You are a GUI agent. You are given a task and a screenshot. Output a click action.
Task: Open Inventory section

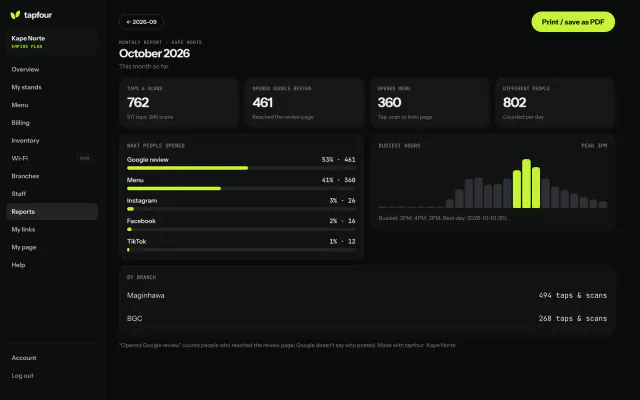coord(52,140)
